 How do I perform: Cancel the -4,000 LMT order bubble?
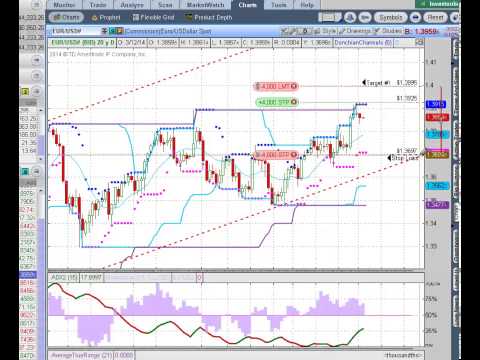(294, 86)
